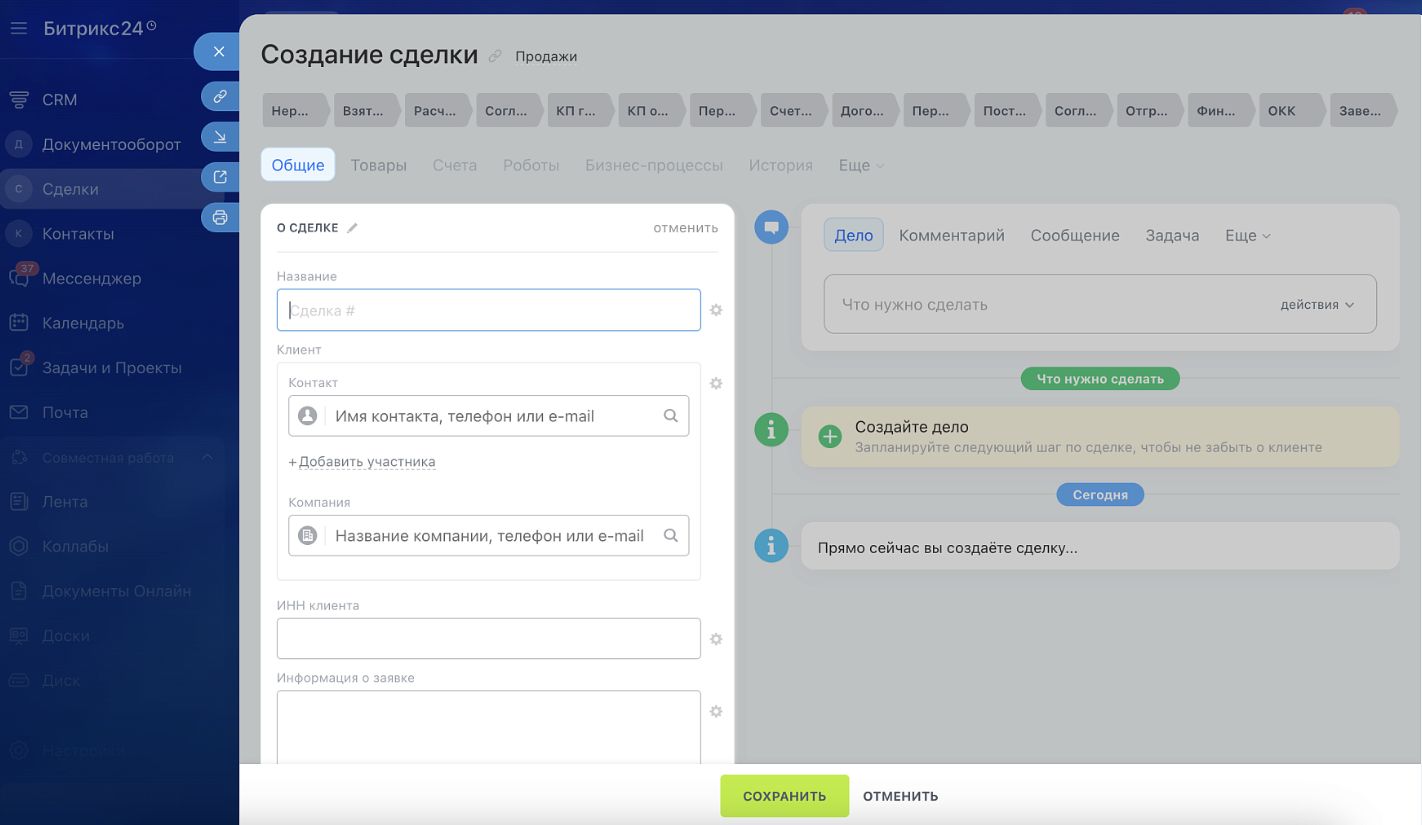
Task: Click gear icon beside ИНН клиента field
Action: click(716, 639)
